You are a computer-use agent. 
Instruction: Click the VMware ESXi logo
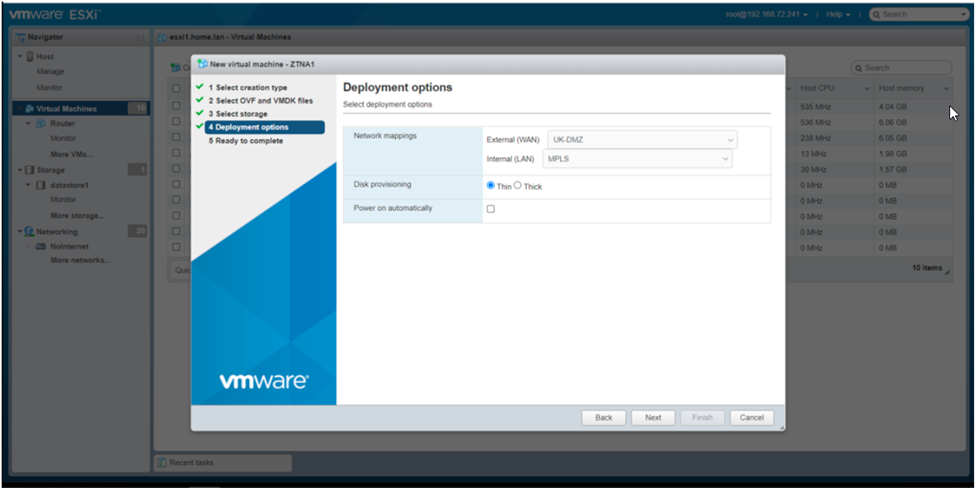55,14
